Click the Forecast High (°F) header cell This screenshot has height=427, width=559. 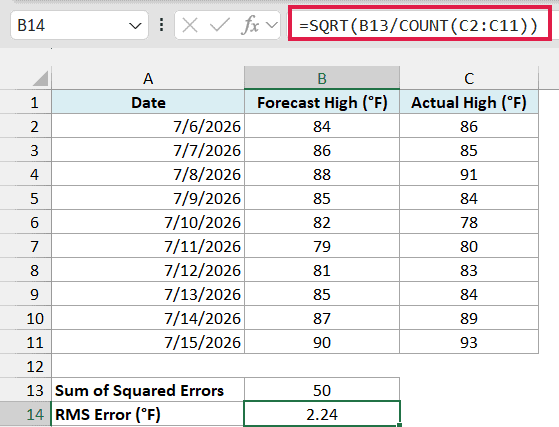coord(322,102)
